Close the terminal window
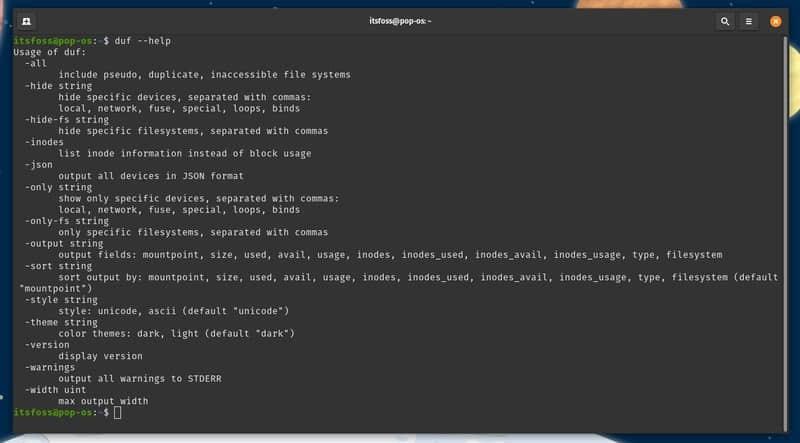The image size is (800, 443). (774, 20)
